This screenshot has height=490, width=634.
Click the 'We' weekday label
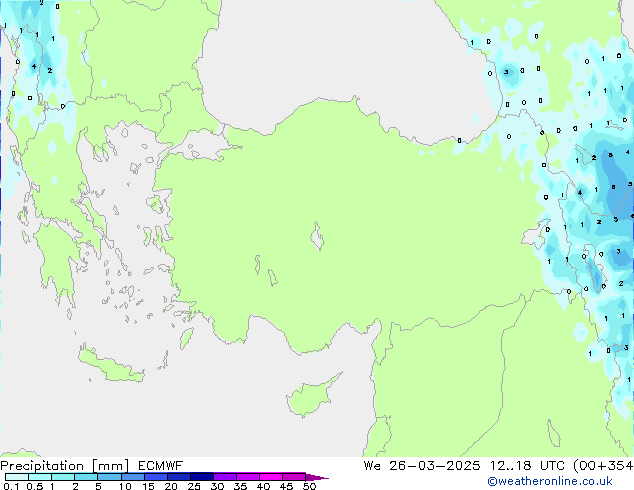(x=372, y=466)
